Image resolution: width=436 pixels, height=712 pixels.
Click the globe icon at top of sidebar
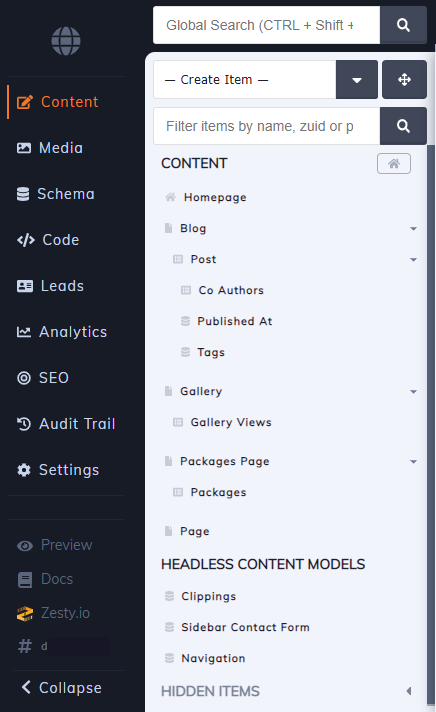click(x=66, y=41)
